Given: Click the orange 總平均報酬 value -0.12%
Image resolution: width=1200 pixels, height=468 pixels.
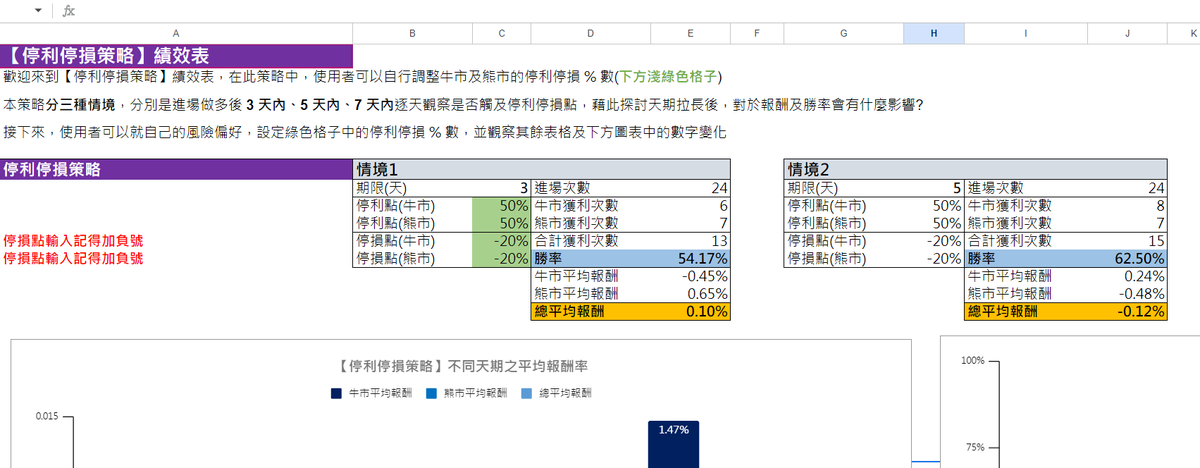Looking at the screenshot, I should (1127, 312).
